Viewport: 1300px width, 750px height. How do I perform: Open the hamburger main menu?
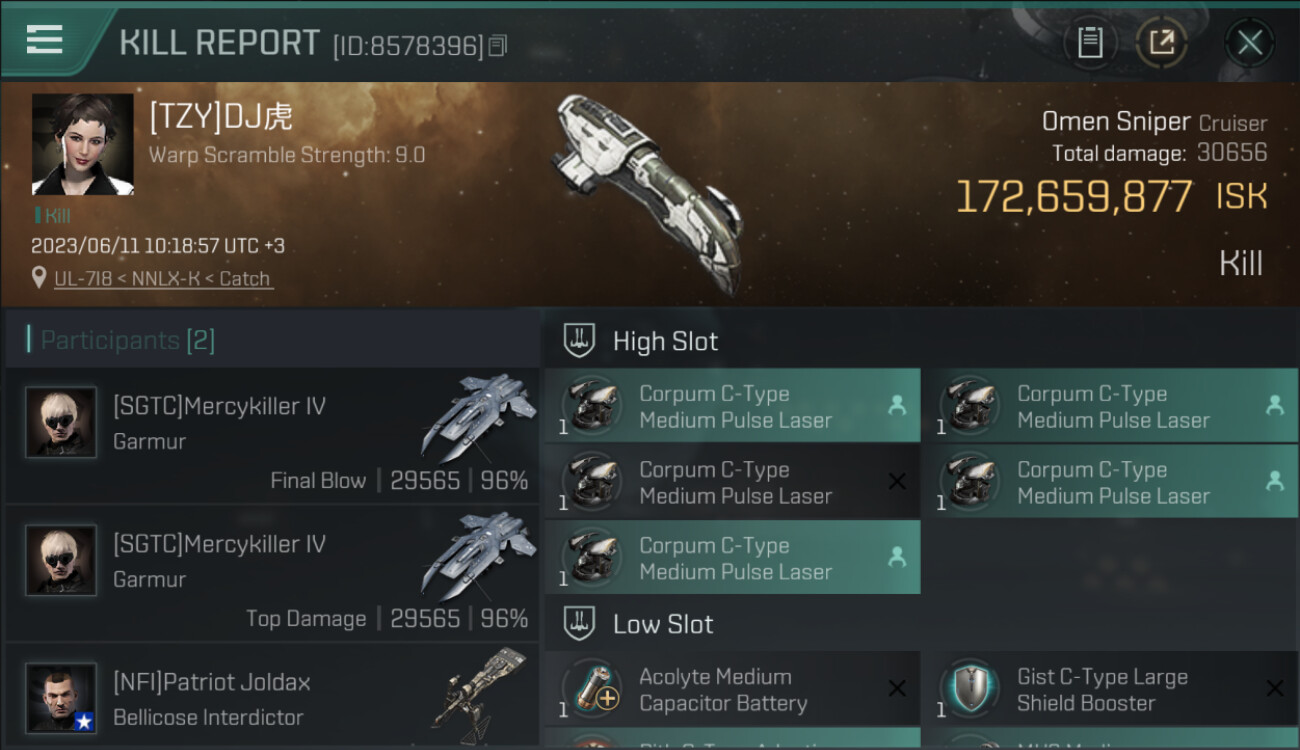coord(45,40)
